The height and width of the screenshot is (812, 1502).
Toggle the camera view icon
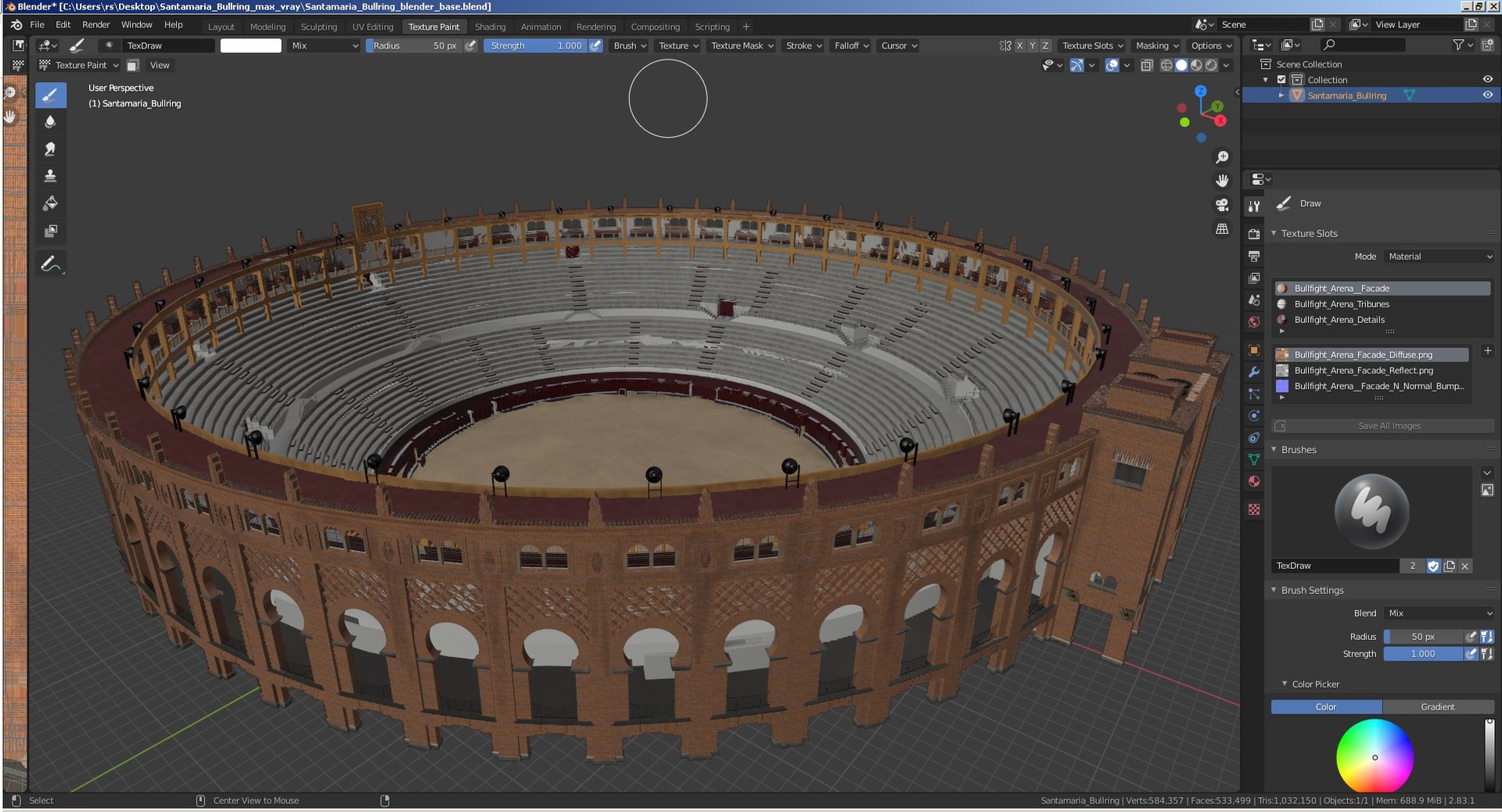point(1222,205)
